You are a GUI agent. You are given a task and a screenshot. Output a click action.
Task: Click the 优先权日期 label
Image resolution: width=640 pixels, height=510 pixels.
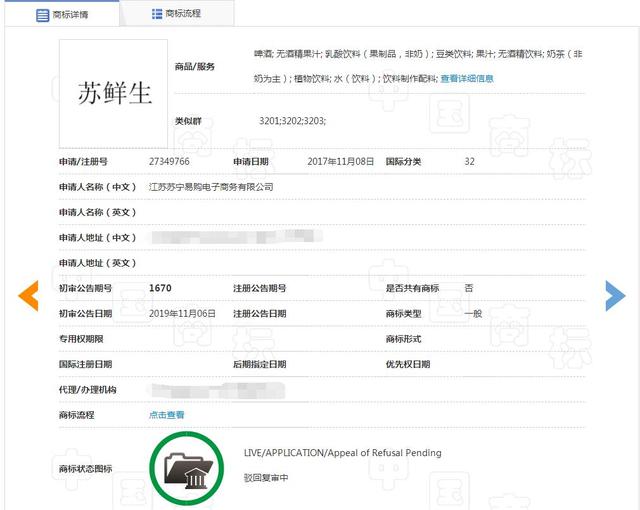pos(408,364)
